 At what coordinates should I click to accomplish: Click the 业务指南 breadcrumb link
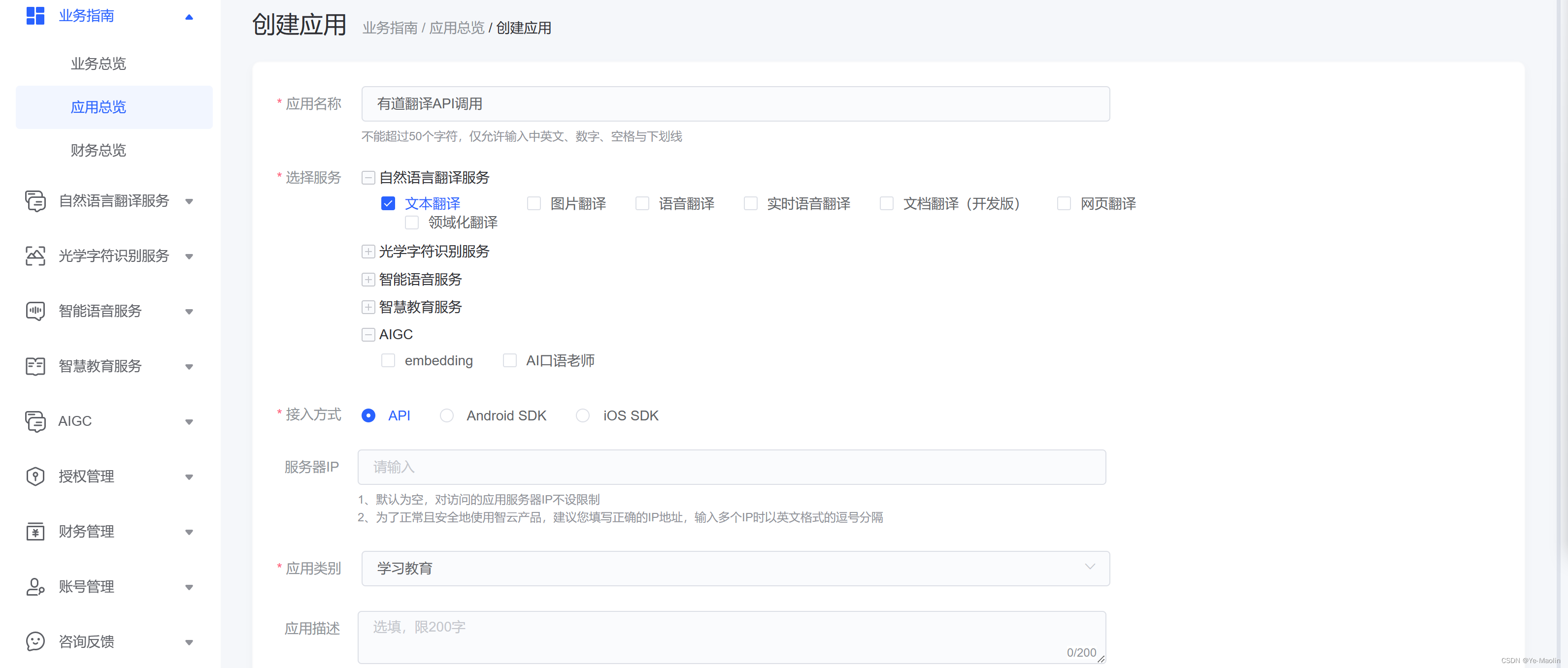pos(390,28)
